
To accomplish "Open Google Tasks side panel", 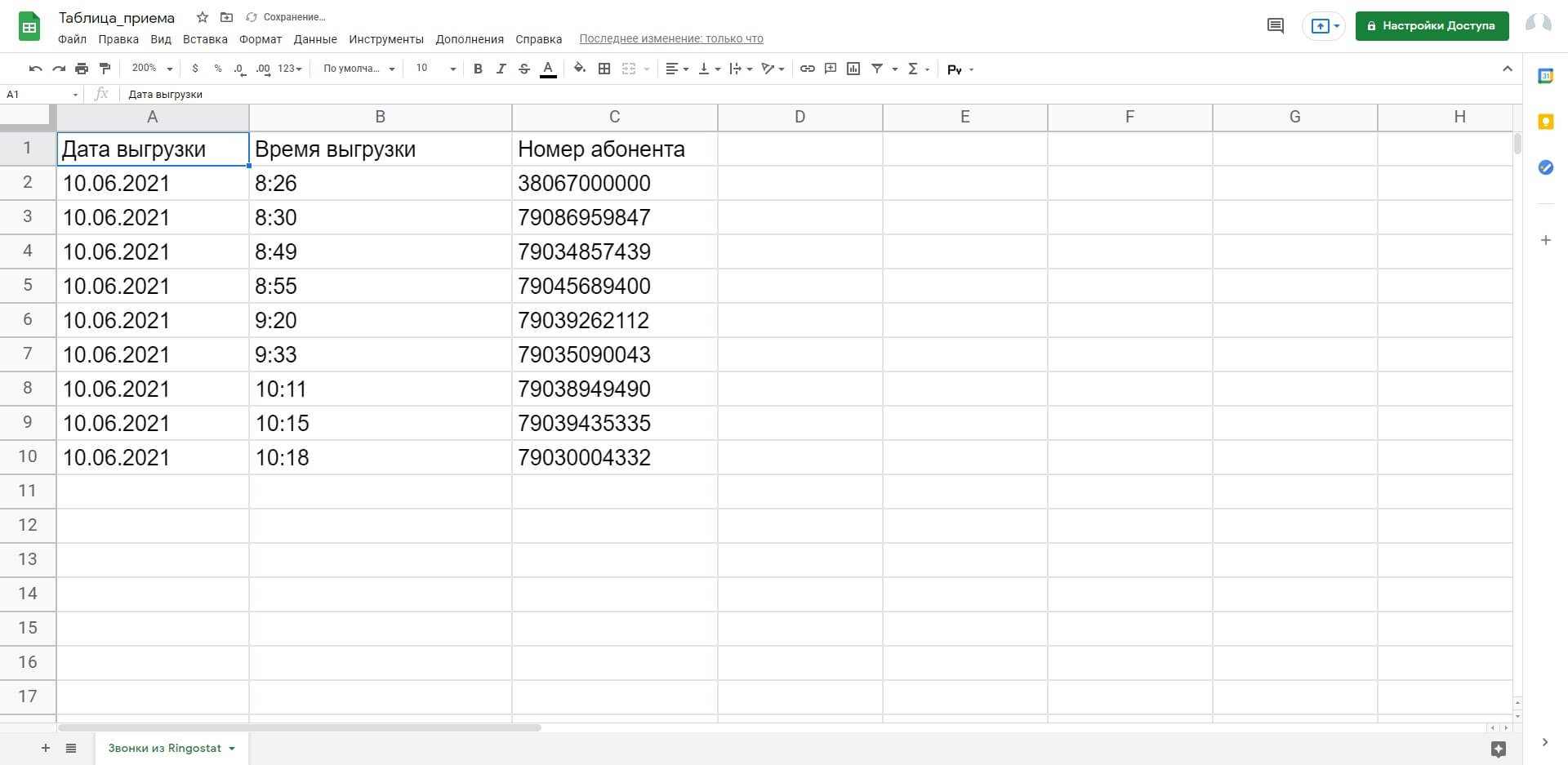I will coord(1545,167).
